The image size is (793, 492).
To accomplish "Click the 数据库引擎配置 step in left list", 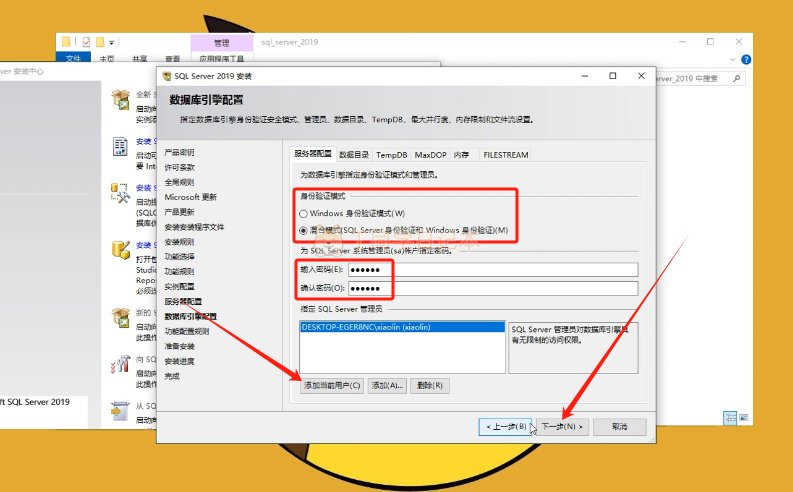I will click(191, 317).
